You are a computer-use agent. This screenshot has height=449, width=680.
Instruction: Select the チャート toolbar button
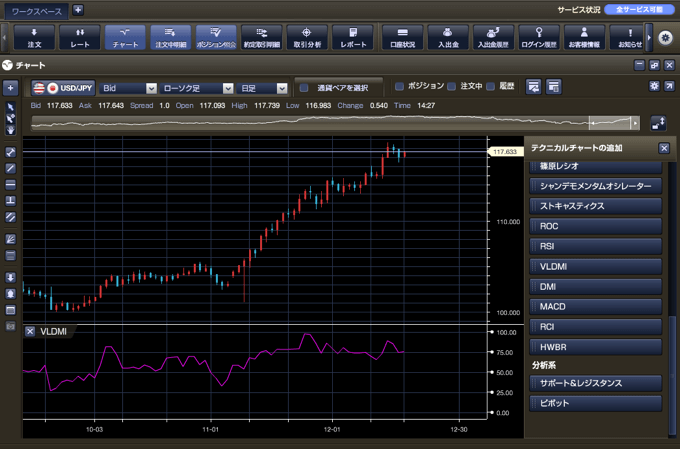(125, 37)
